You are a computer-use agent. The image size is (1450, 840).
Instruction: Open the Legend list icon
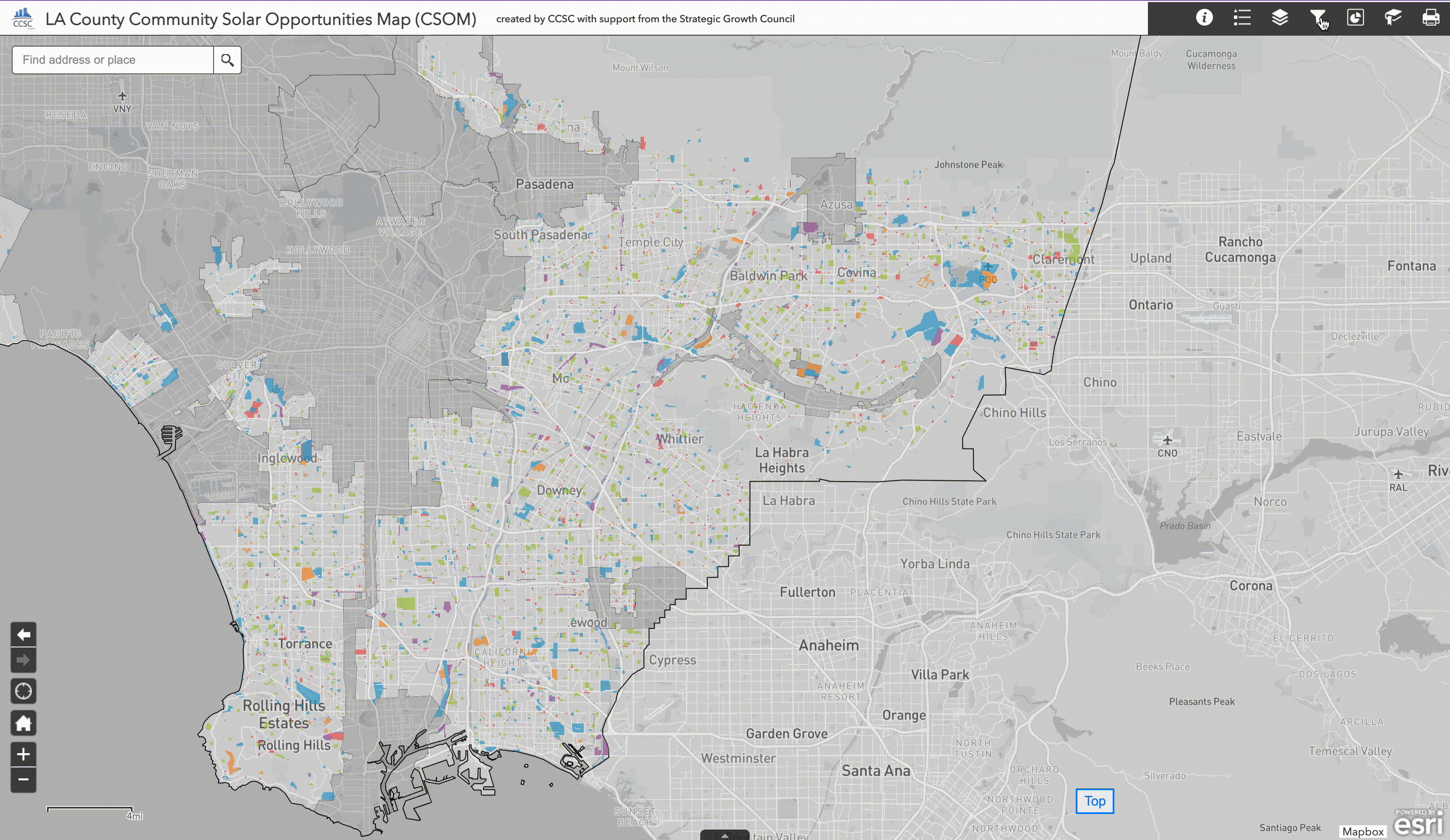pyautogui.click(x=1242, y=18)
